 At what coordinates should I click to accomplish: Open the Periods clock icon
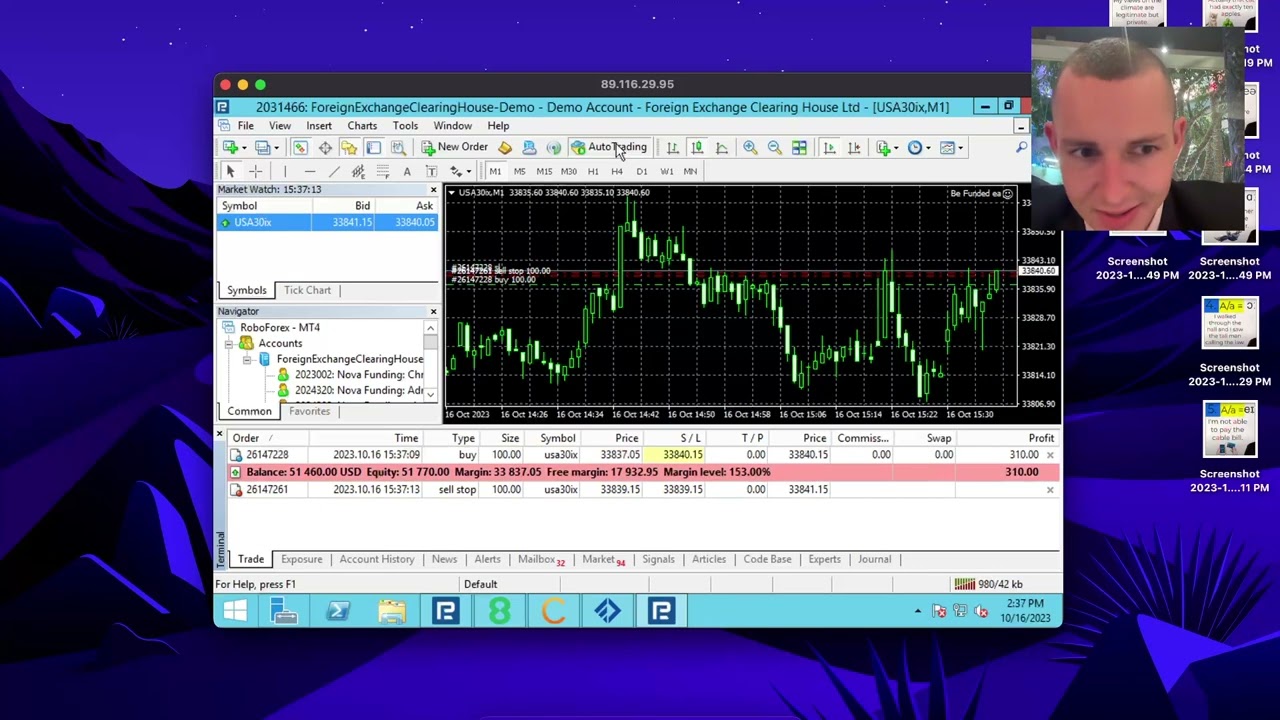(915, 148)
